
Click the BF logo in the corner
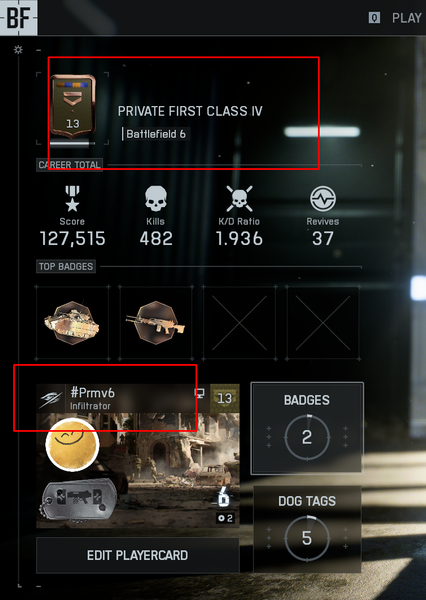[18, 18]
